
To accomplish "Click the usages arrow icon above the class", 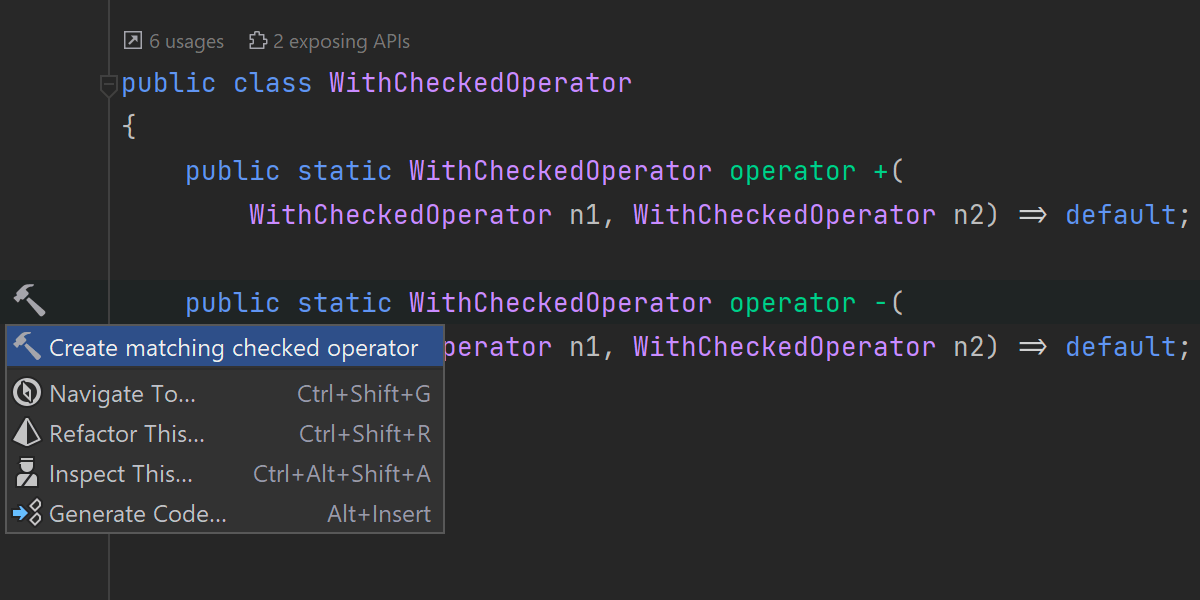I will pos(133,41).
